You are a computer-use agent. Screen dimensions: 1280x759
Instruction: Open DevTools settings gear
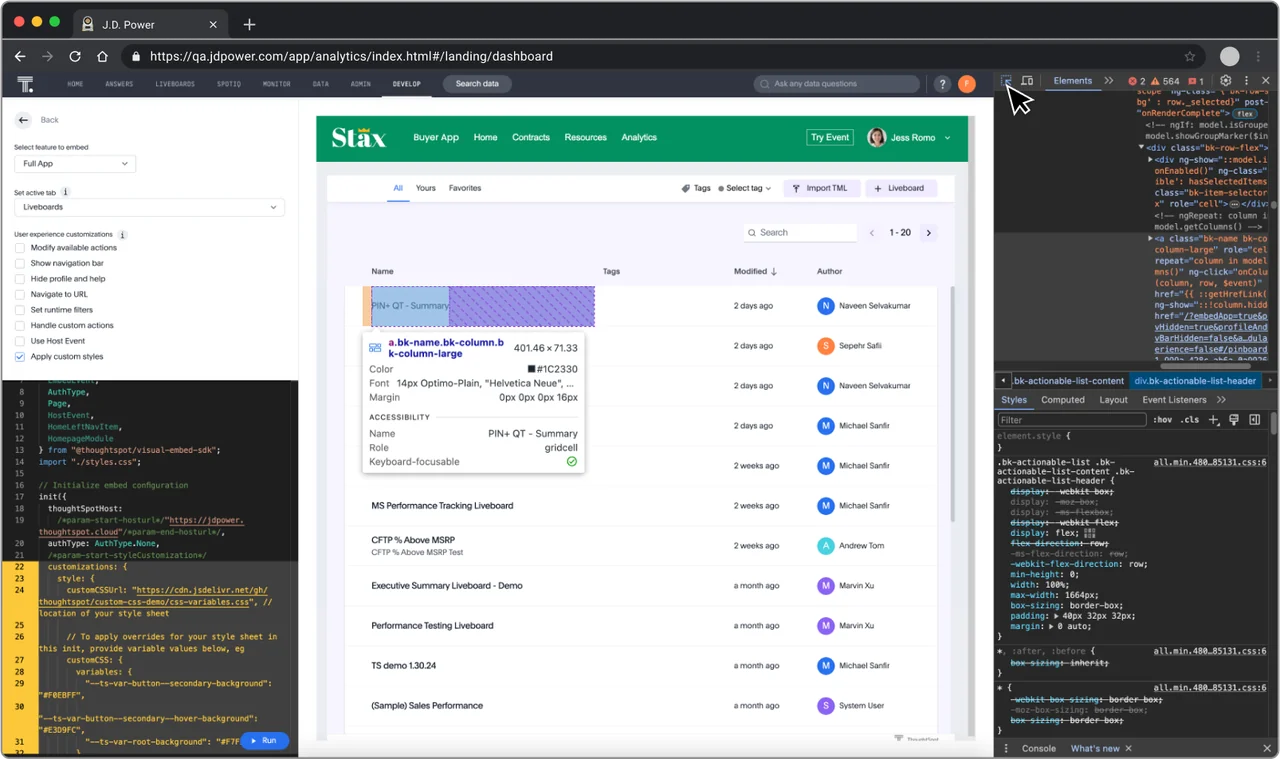click(1226, 81)
